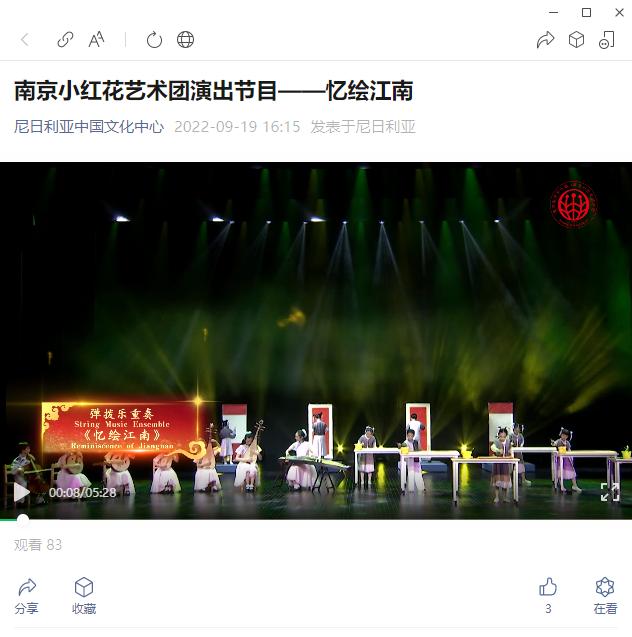Open the font size adjustment icon
This screenshot has width=632, height=637.
point(97,40)
